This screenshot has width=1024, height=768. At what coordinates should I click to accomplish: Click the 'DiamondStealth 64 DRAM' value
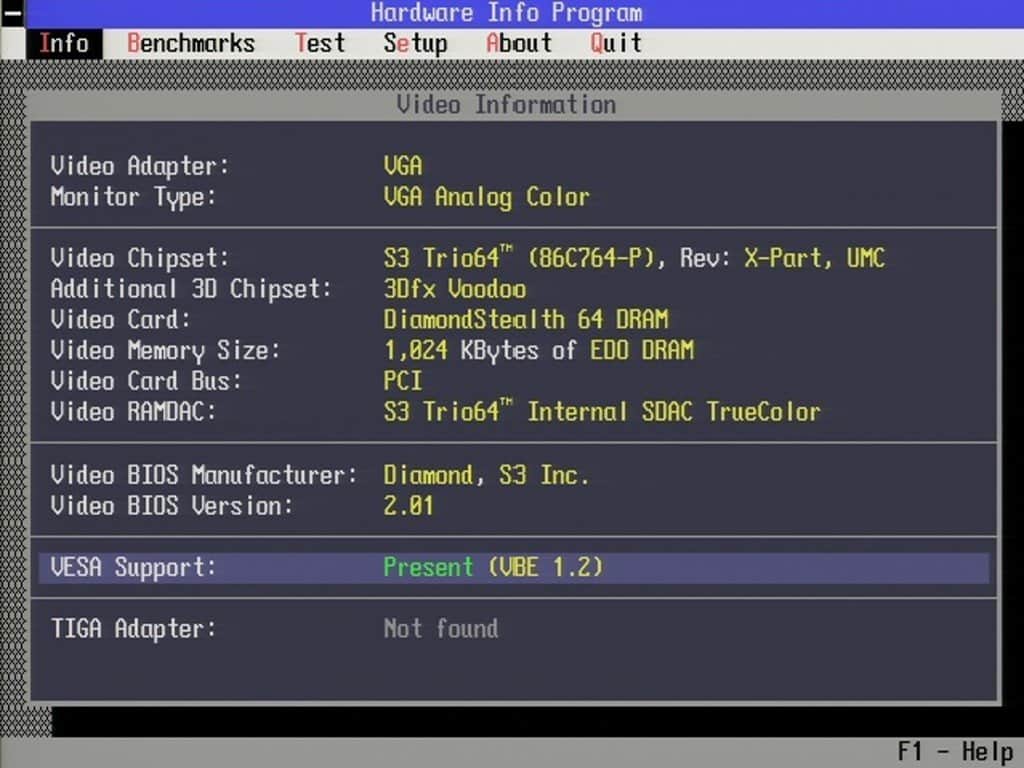tap(526, 320)
